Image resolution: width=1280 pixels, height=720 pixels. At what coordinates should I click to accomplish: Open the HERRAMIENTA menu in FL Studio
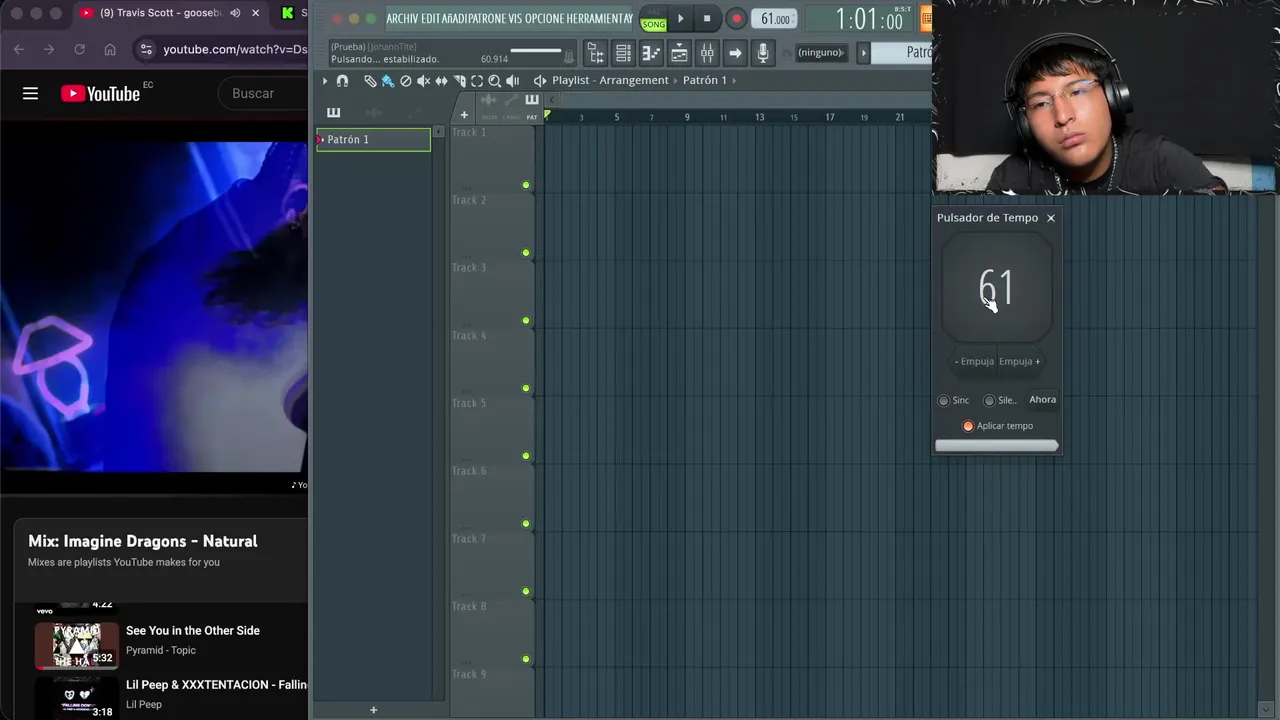point(599,19)
